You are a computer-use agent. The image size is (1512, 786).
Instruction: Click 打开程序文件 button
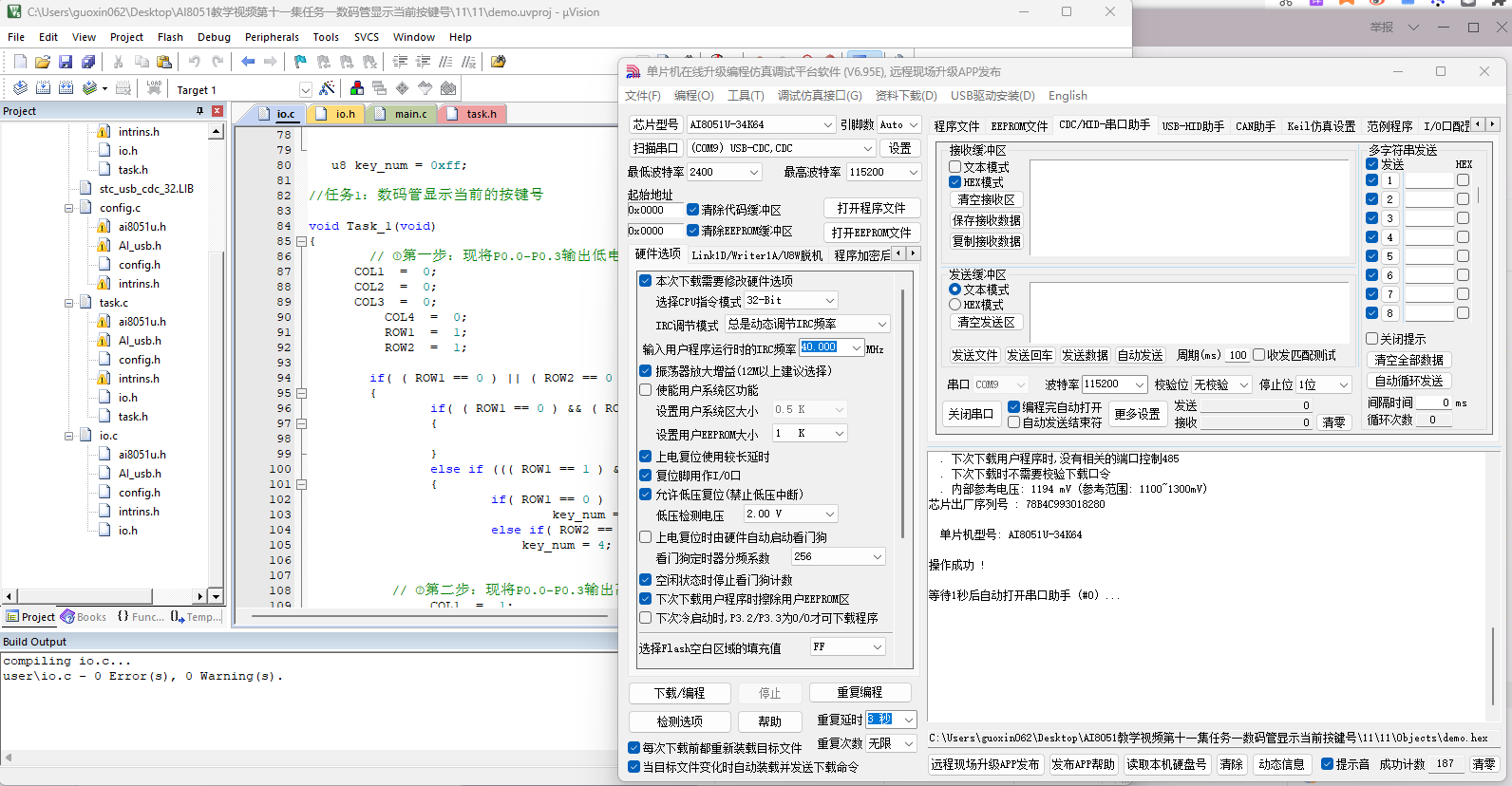pos(871,208)
